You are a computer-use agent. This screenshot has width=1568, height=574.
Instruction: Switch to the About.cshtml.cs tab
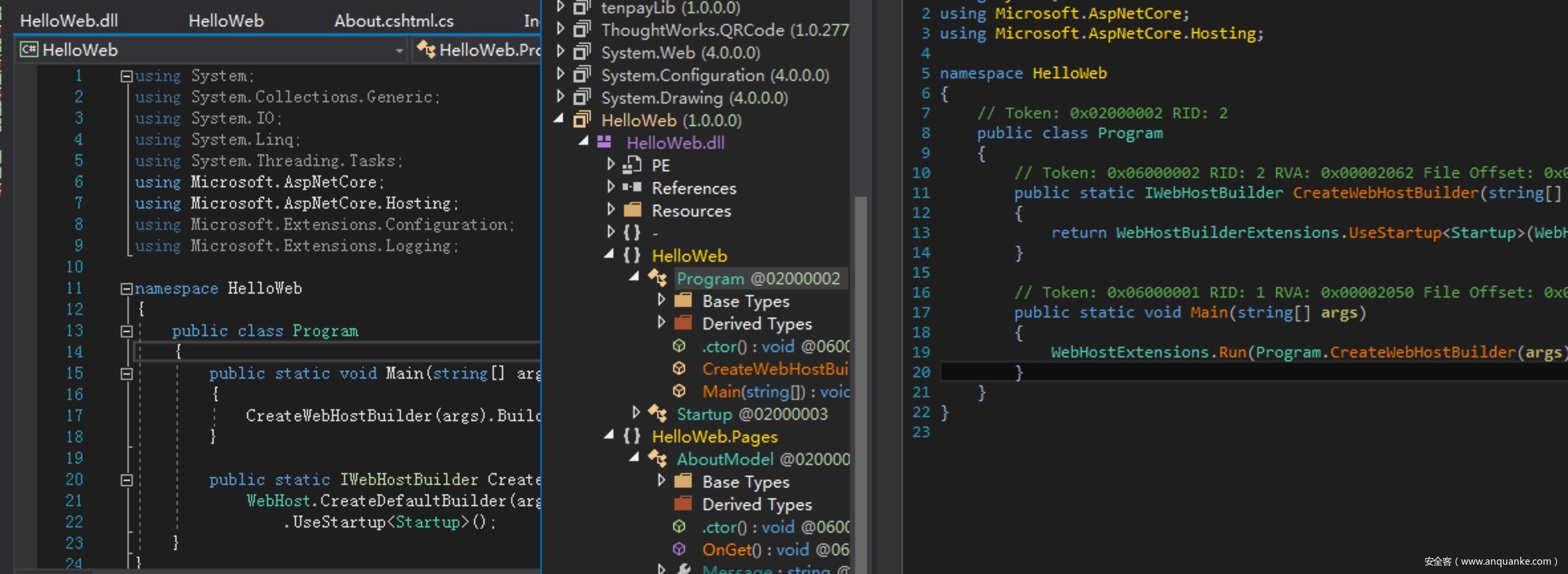pyautogui.click(x=394, y=21)
